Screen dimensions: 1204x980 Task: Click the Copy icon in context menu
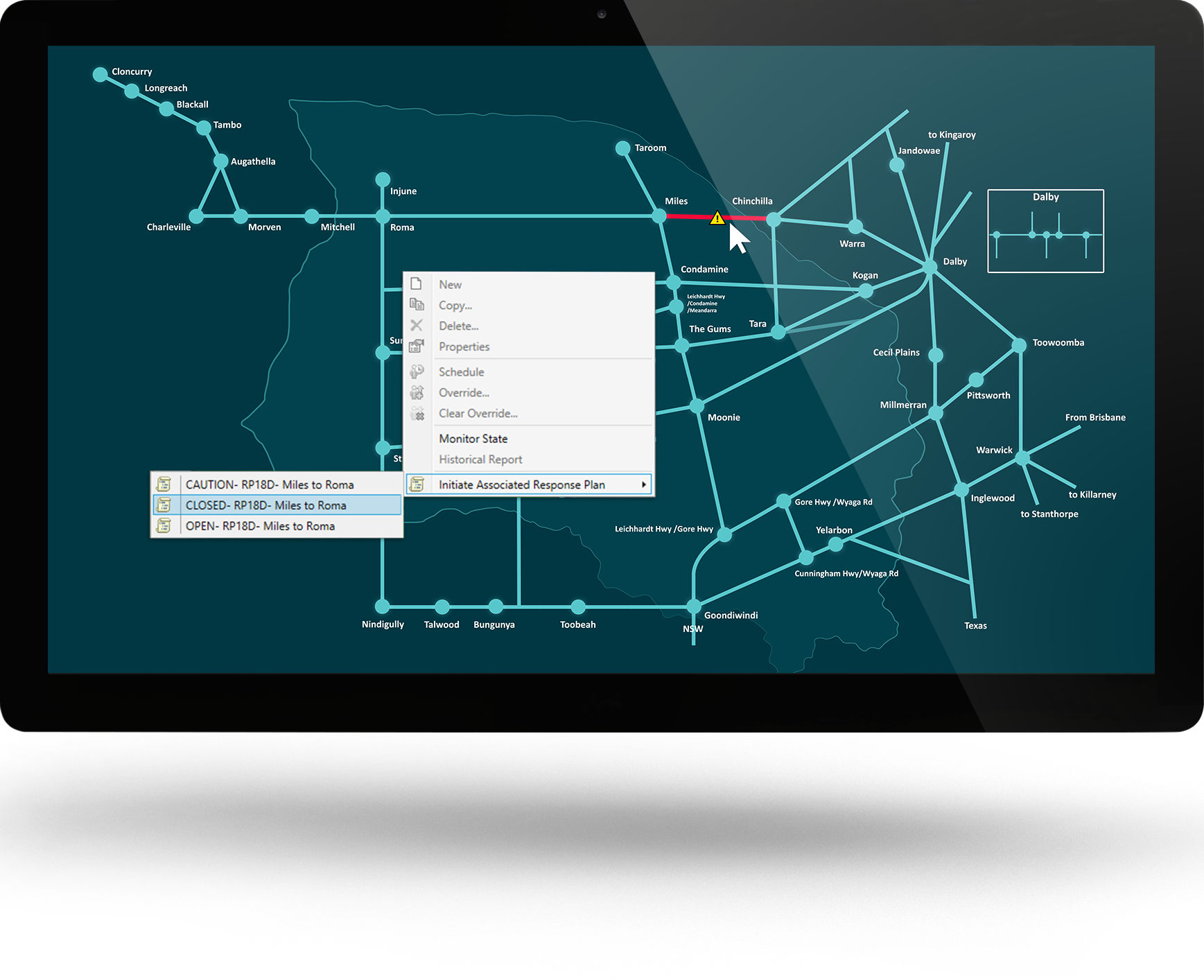click(x=417, y=305)
